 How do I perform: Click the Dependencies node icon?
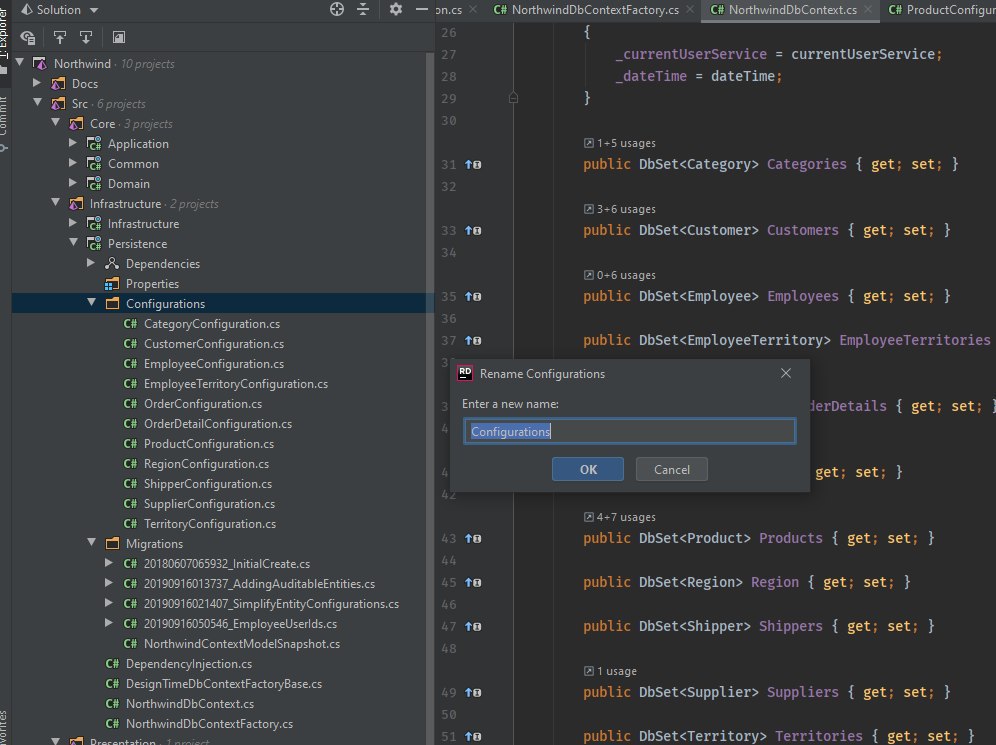(112, 263)
